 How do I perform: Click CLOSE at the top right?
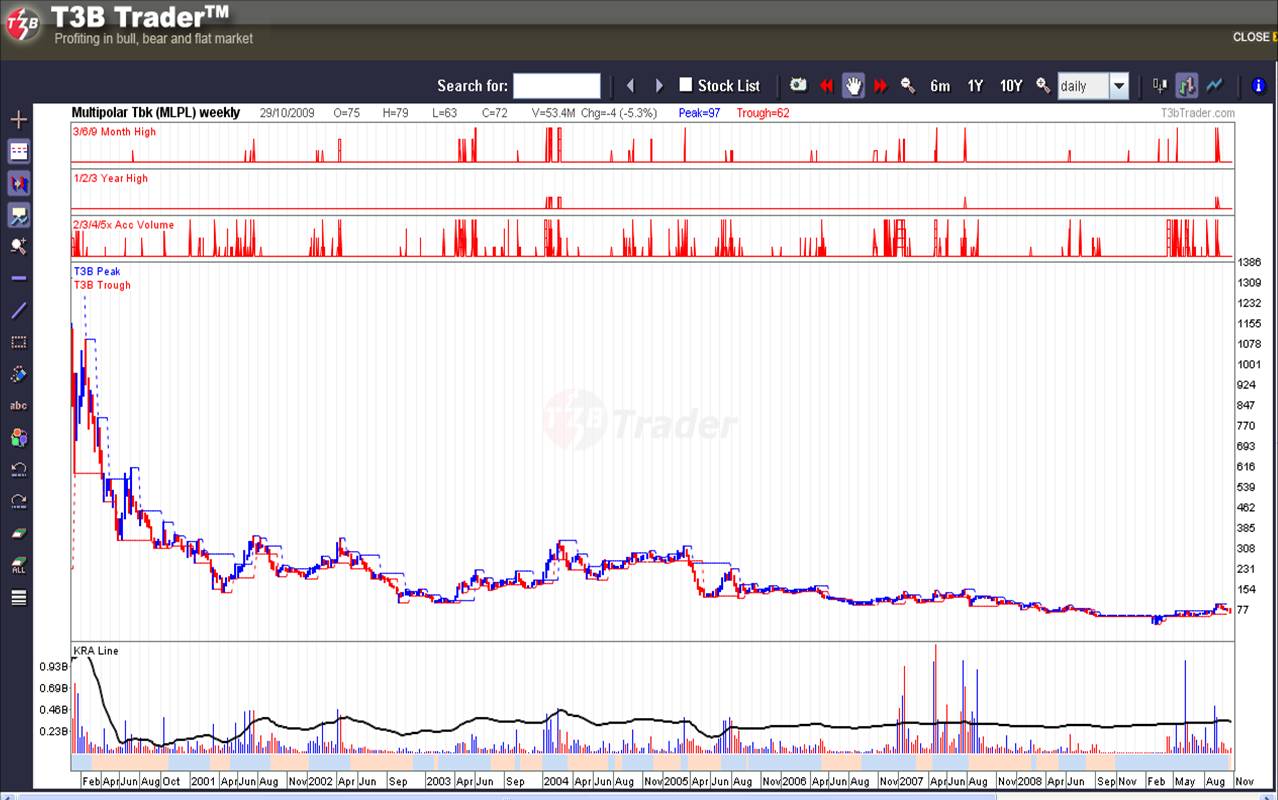coord(1251,36)
